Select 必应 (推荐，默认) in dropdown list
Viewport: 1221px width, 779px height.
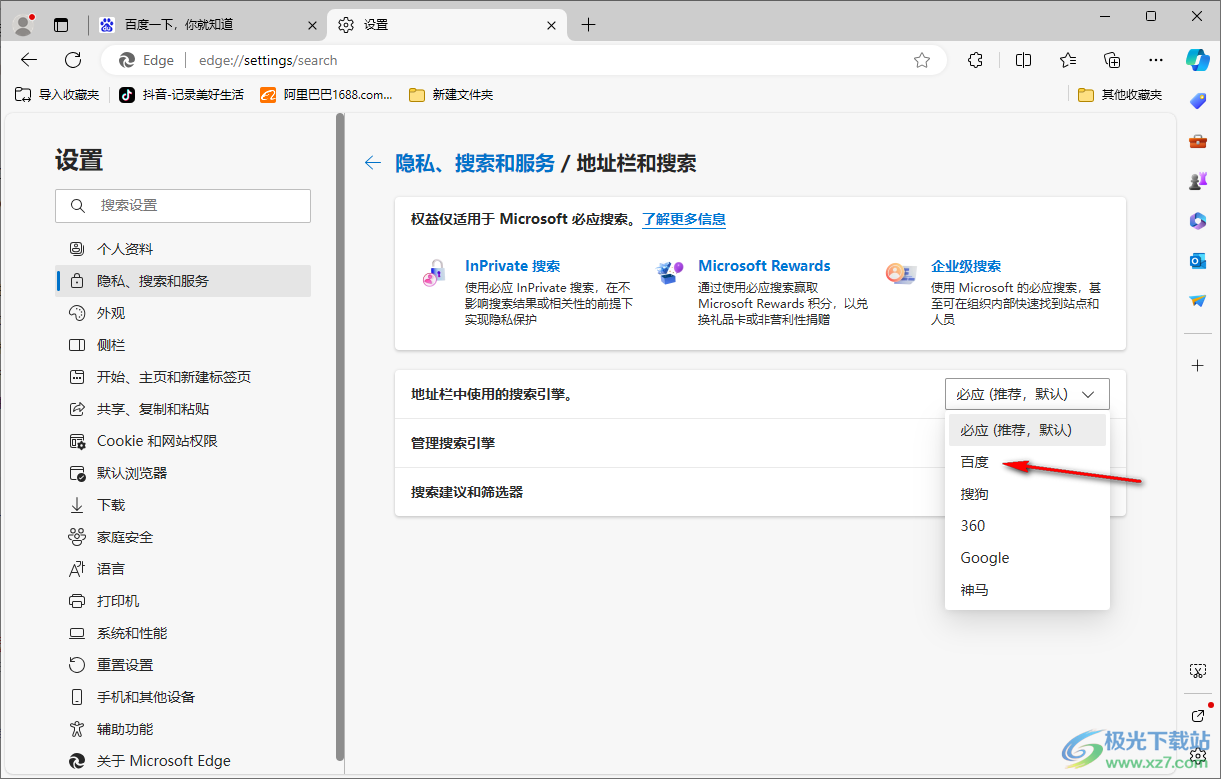(1027, 430)
